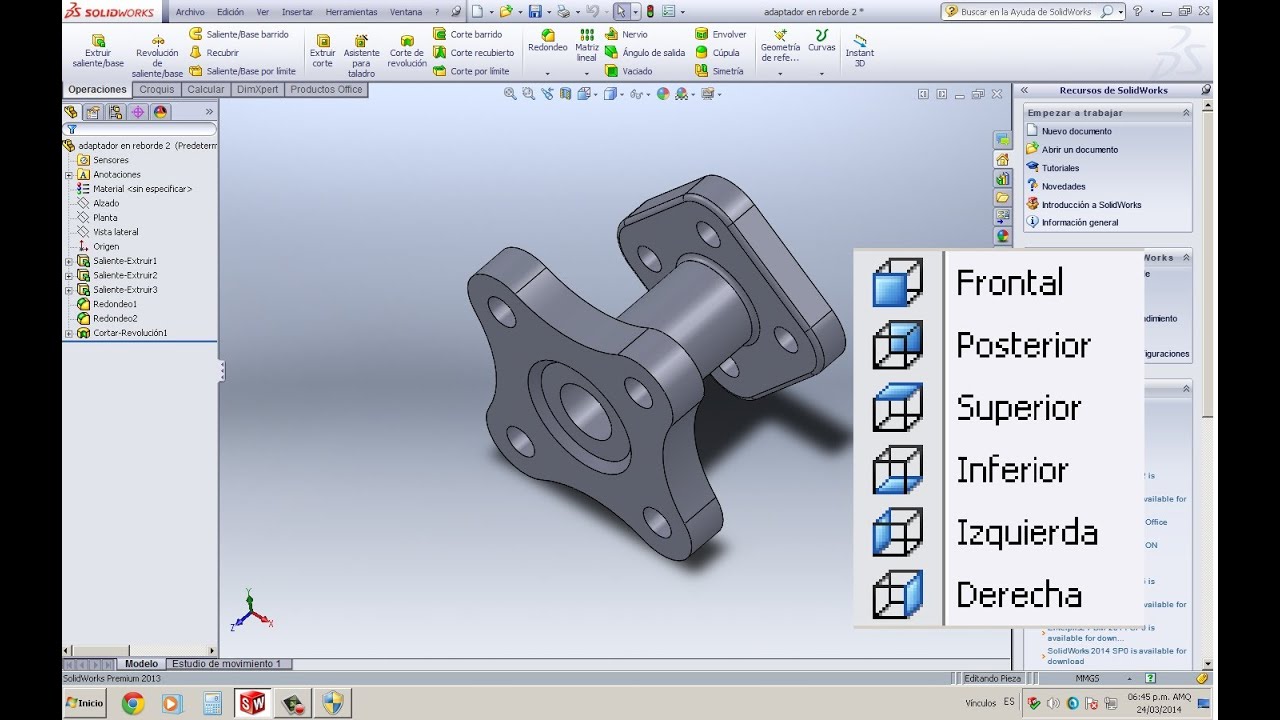Expand Anotaciones tree node

click(69, 174)
